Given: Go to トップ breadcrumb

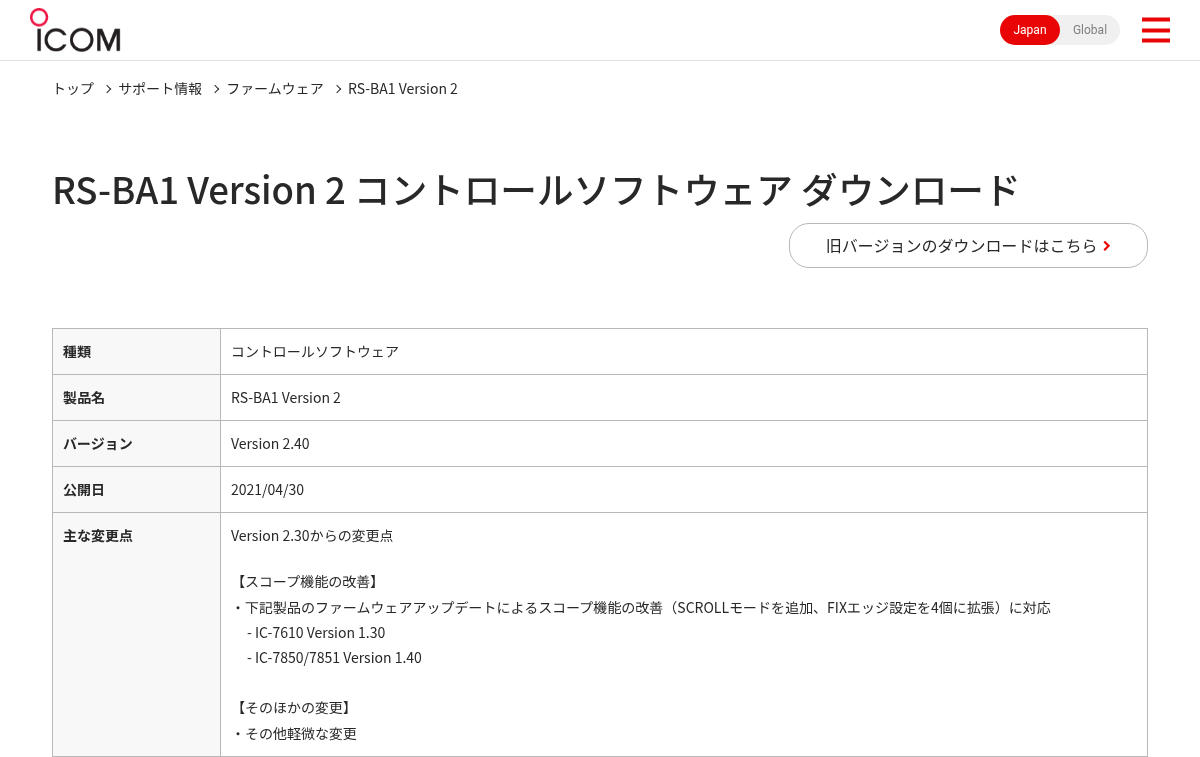Looking at the screenshot, I should (73, 89).
